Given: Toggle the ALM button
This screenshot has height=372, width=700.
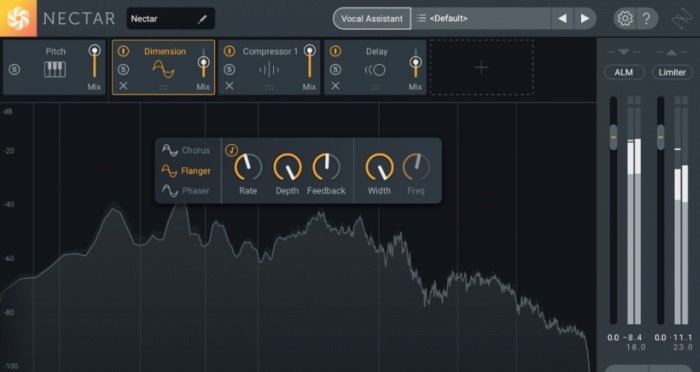Looking at the screenshot, I should click(x=624, y=72).
